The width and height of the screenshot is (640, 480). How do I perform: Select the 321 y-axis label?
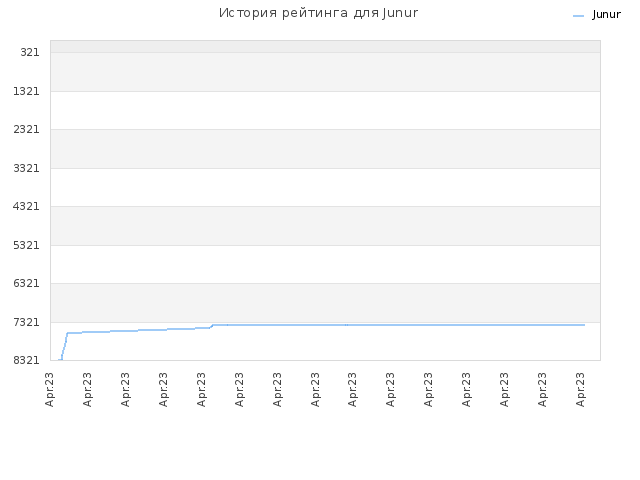(x=30, y=52)
